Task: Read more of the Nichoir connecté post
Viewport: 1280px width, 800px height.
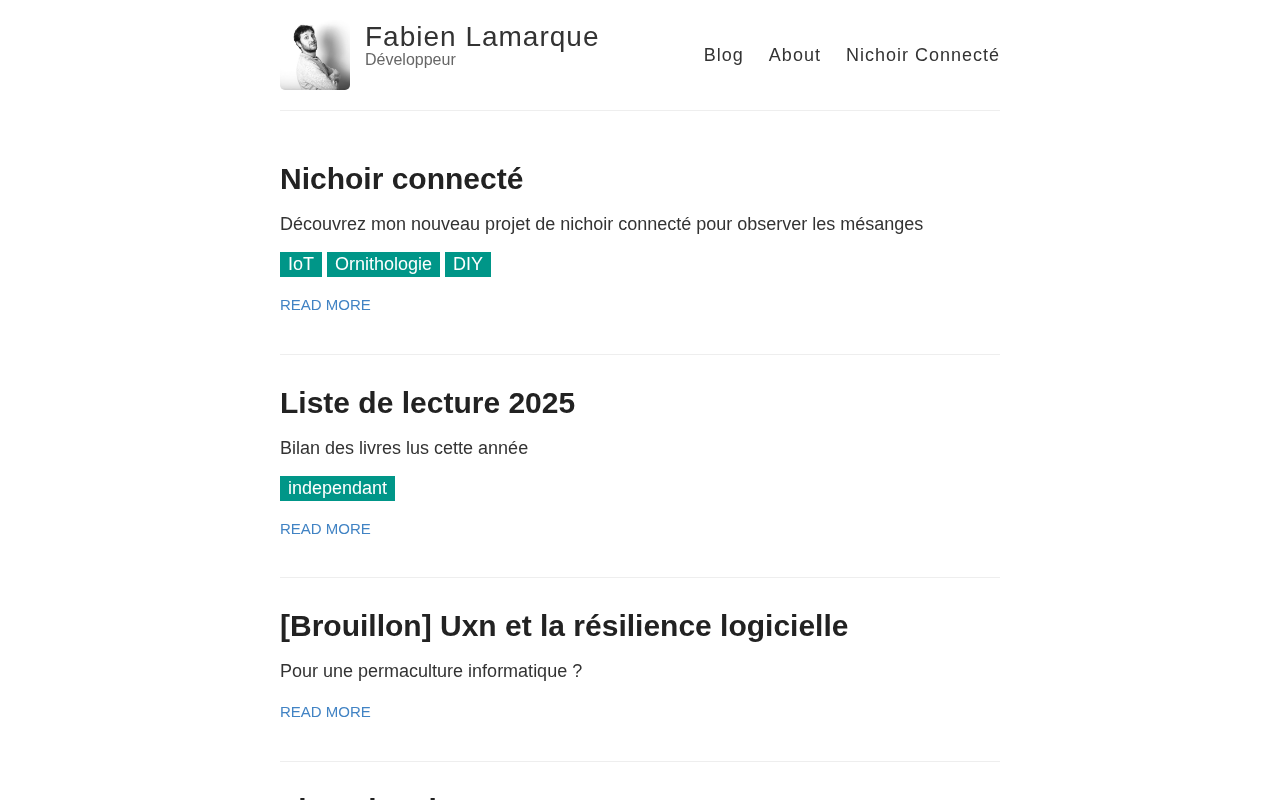Action: coord(325,305)
